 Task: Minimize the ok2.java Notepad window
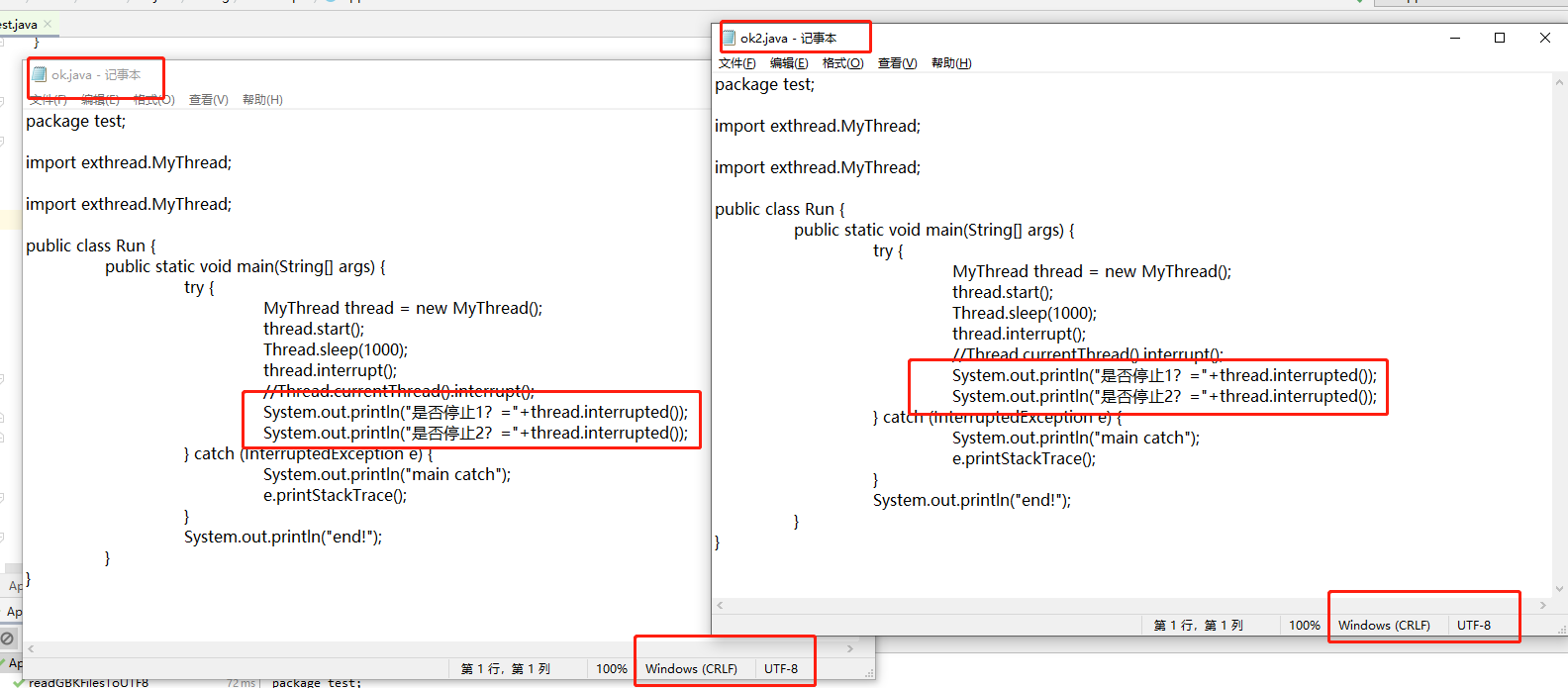1455,38
